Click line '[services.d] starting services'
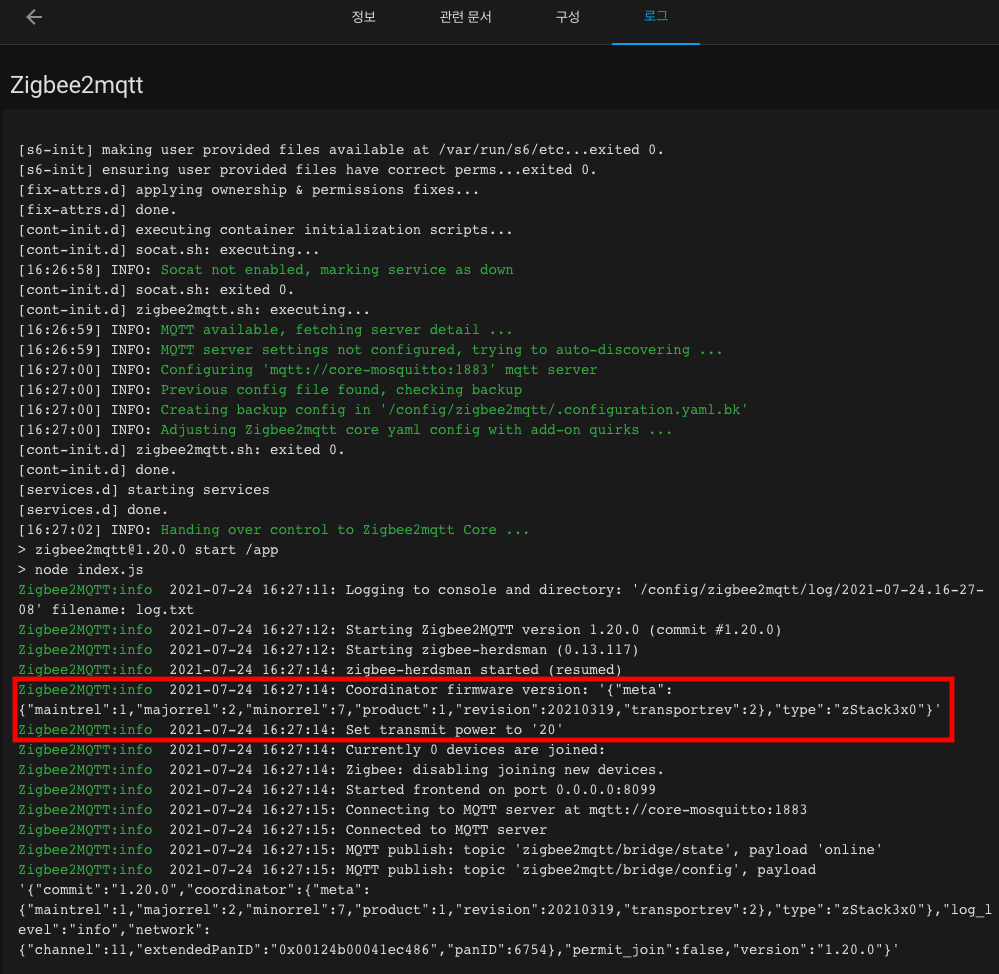This screenshot has height=974, width=999. pyautogui.click(x=144, y=490)
